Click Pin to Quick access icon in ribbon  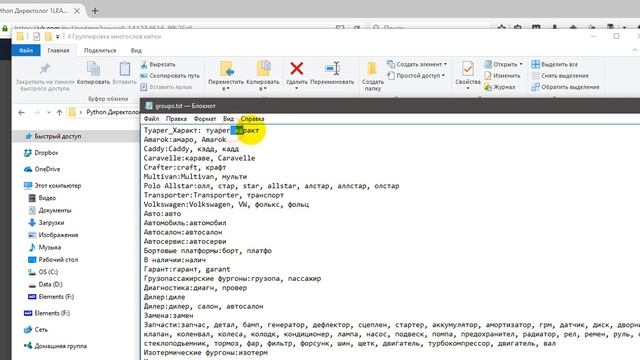pyautogui.click(x=44, y=69)
